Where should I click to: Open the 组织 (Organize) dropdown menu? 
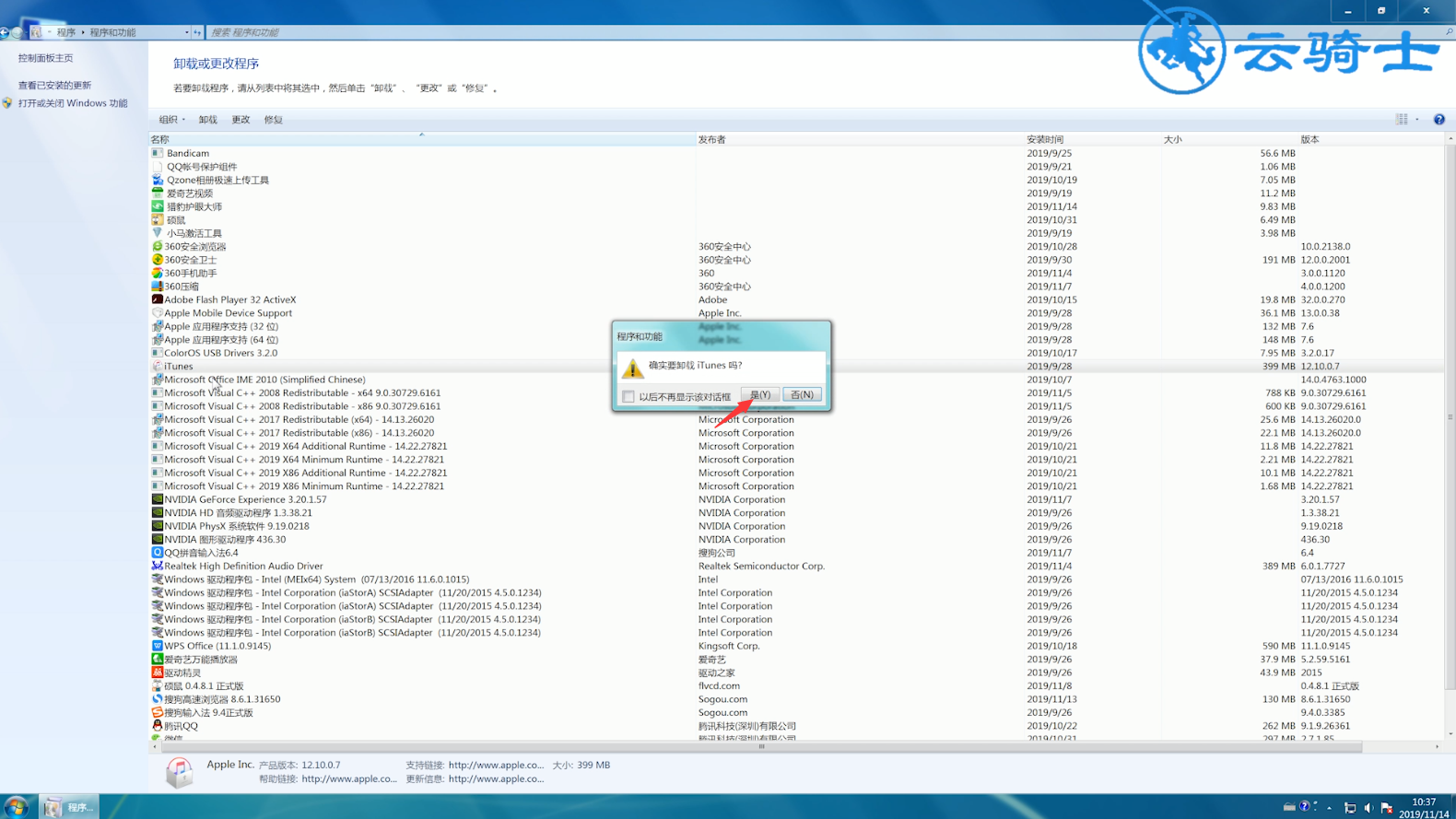tap(171, 120)
